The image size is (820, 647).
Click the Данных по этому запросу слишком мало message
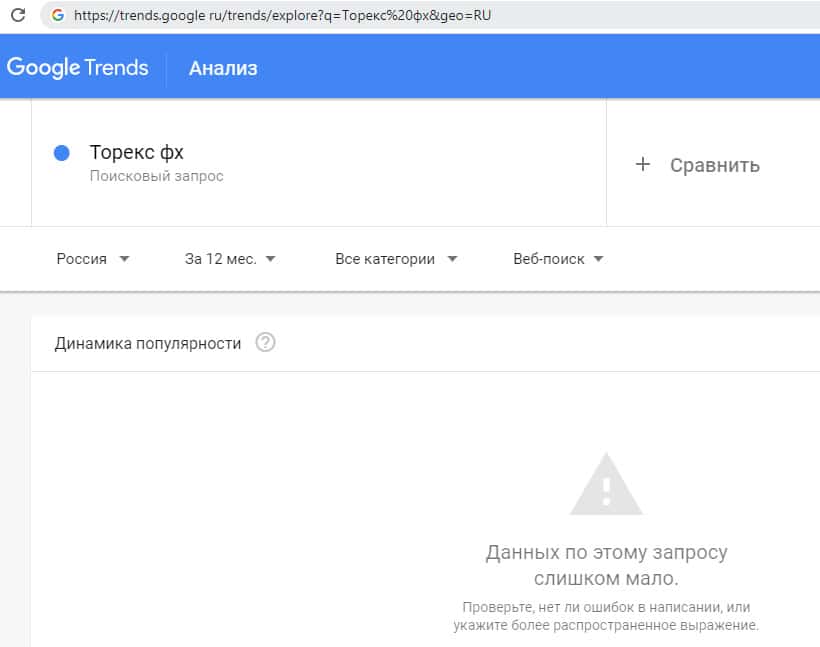[606, 565]
